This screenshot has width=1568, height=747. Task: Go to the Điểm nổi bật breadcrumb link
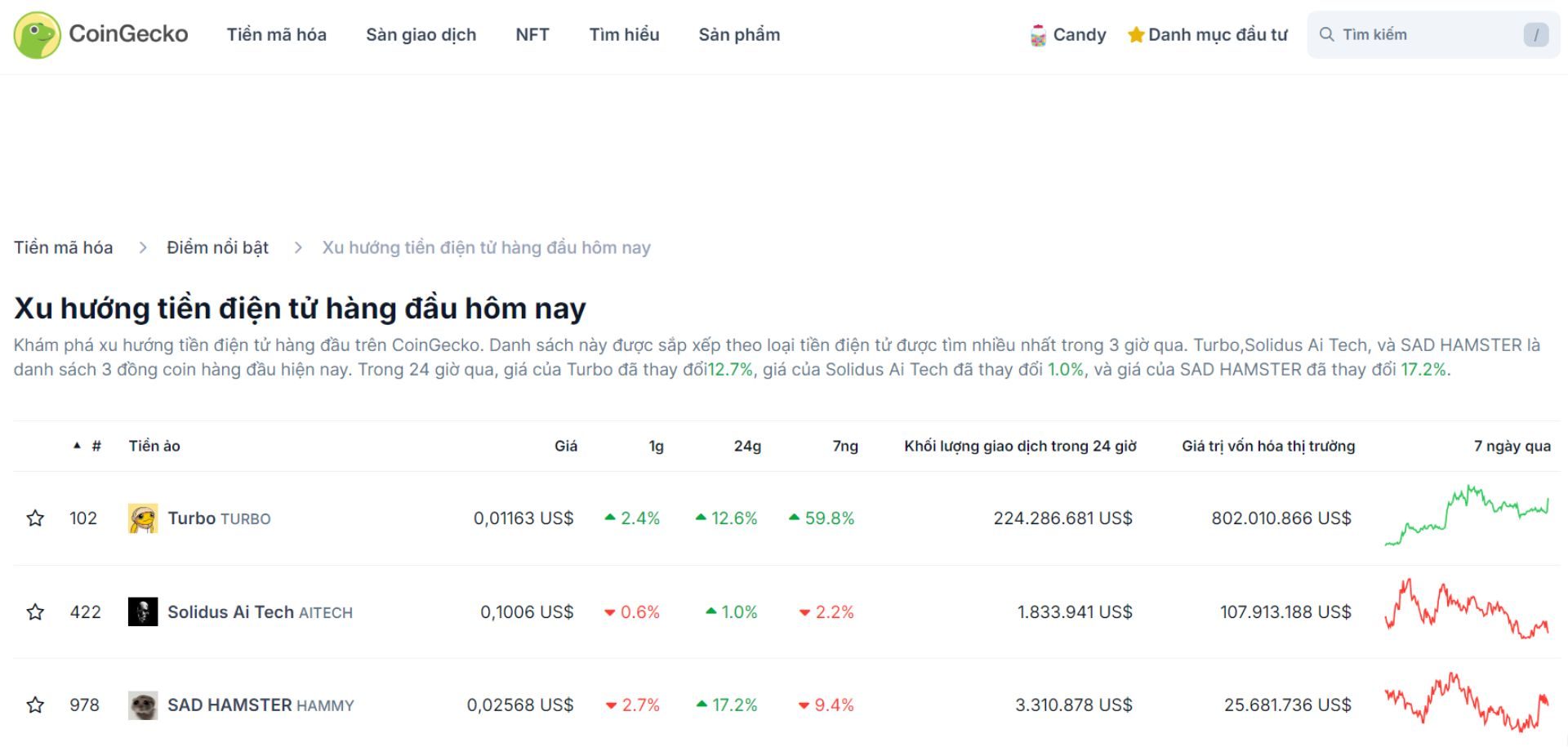point(217,247)
